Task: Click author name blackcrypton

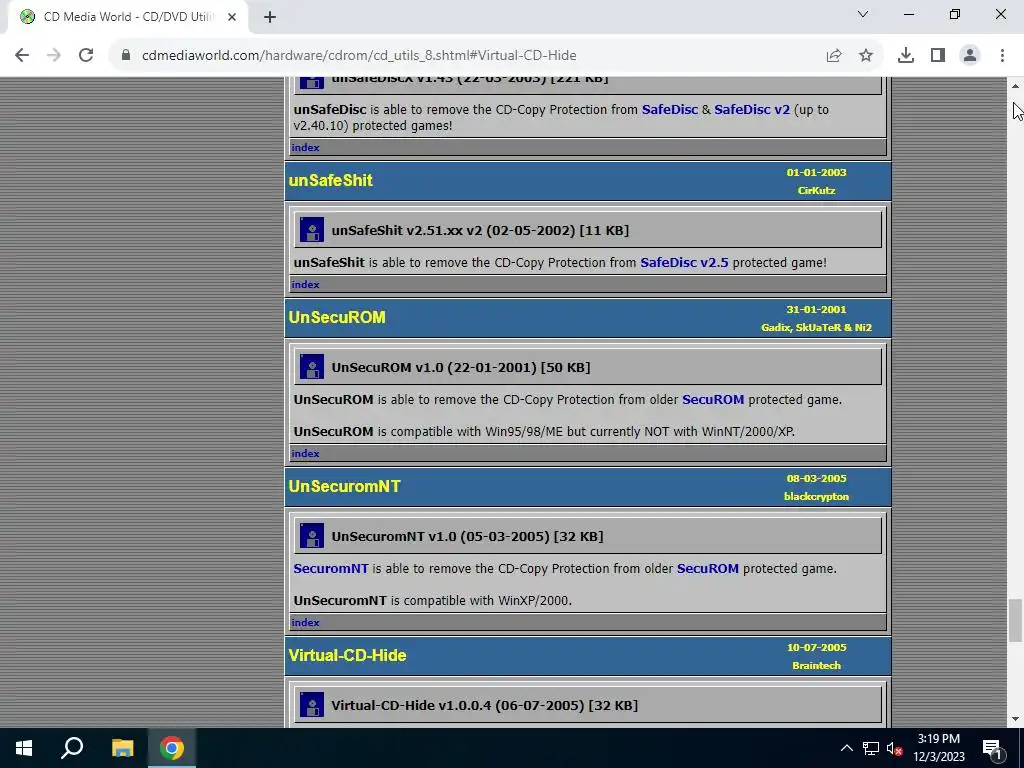Action: coord(816,497)
